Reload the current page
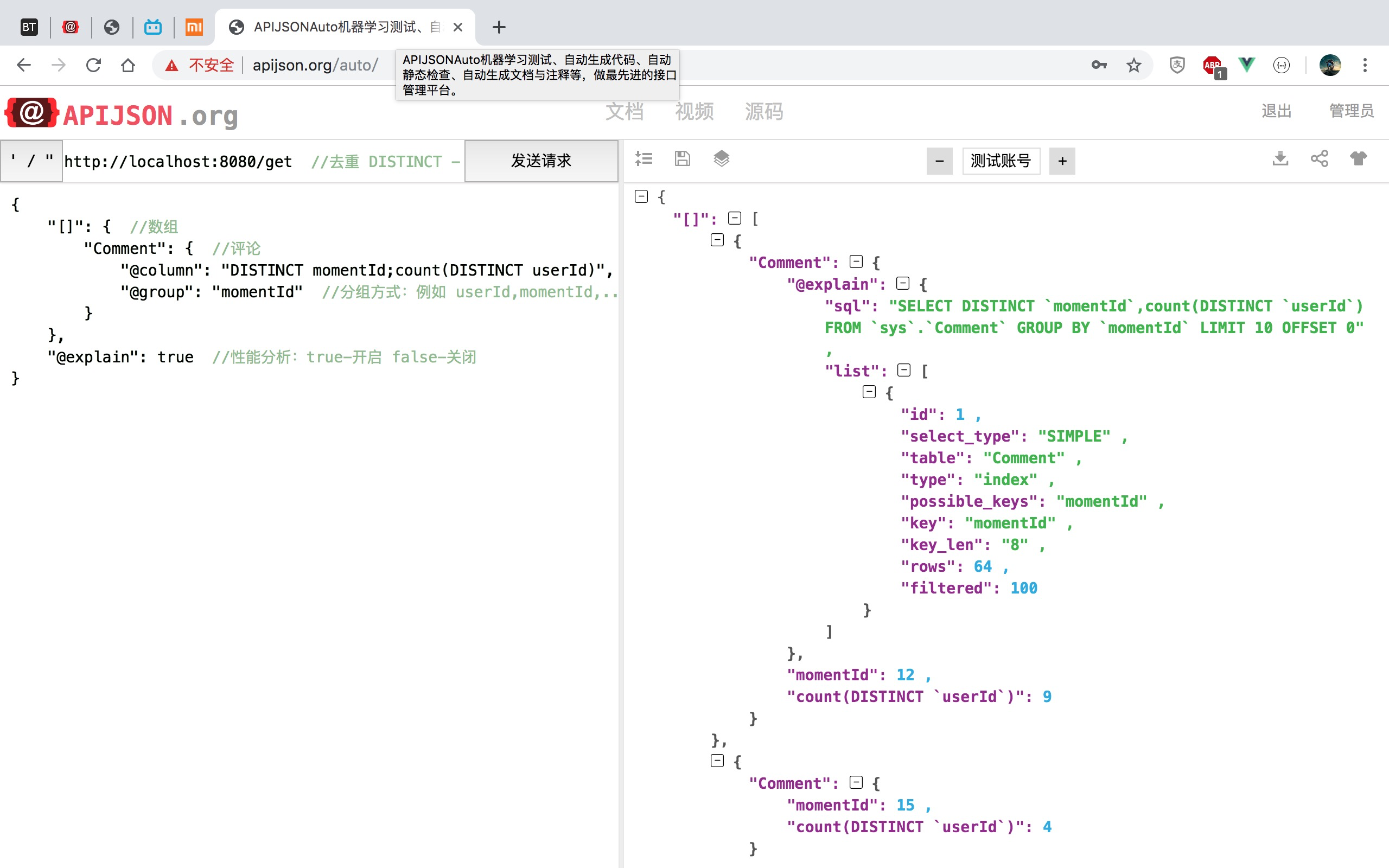Viewport: 1389px width, 868px height. coord(93,65)
